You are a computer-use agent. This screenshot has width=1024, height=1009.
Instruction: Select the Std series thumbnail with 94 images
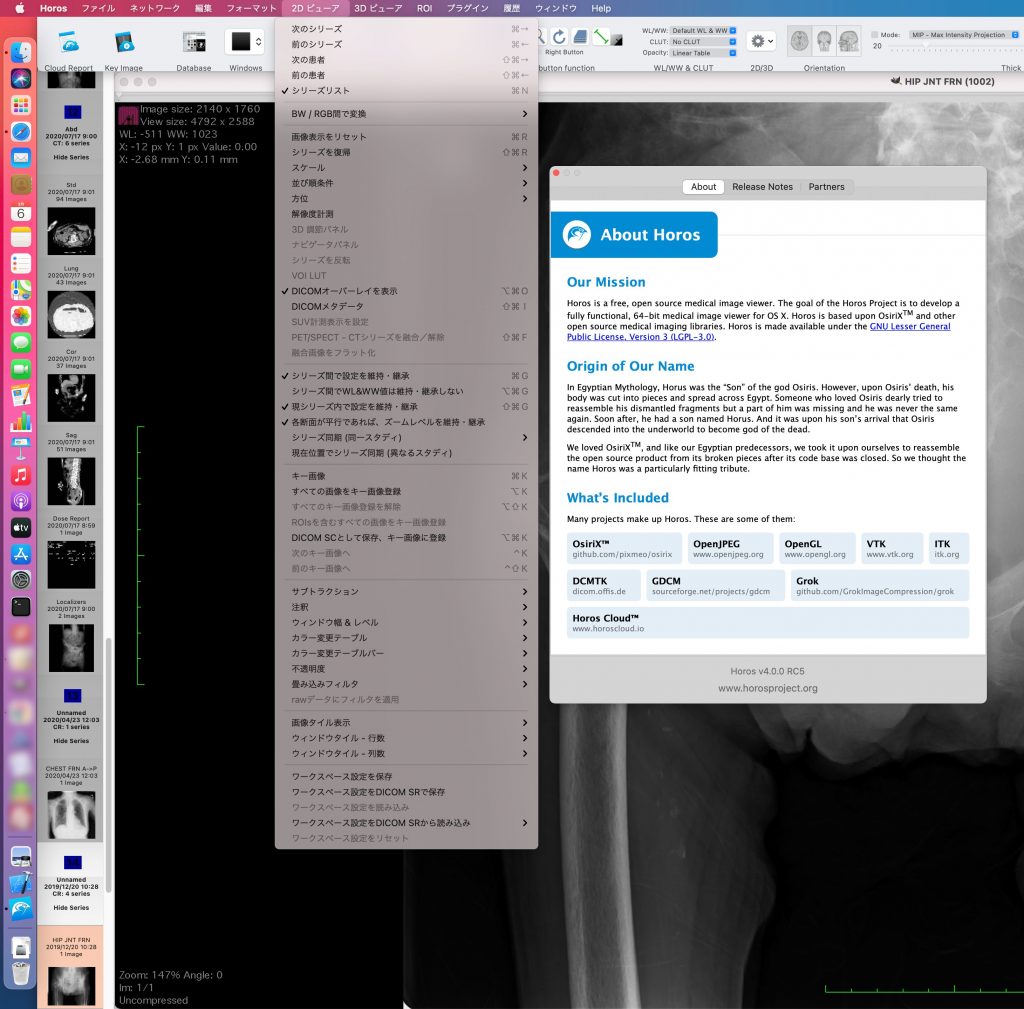(71, 231)
